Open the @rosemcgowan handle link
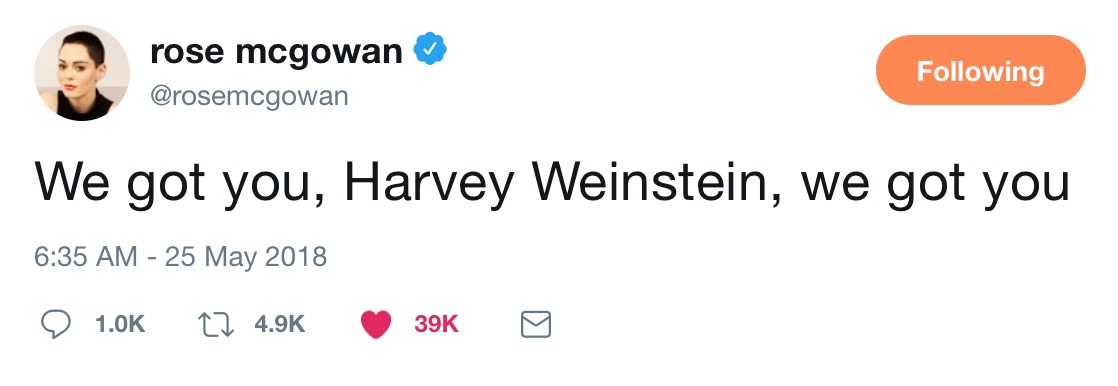The height and width of the screenshot is (386, 1118). coord(249,95)
